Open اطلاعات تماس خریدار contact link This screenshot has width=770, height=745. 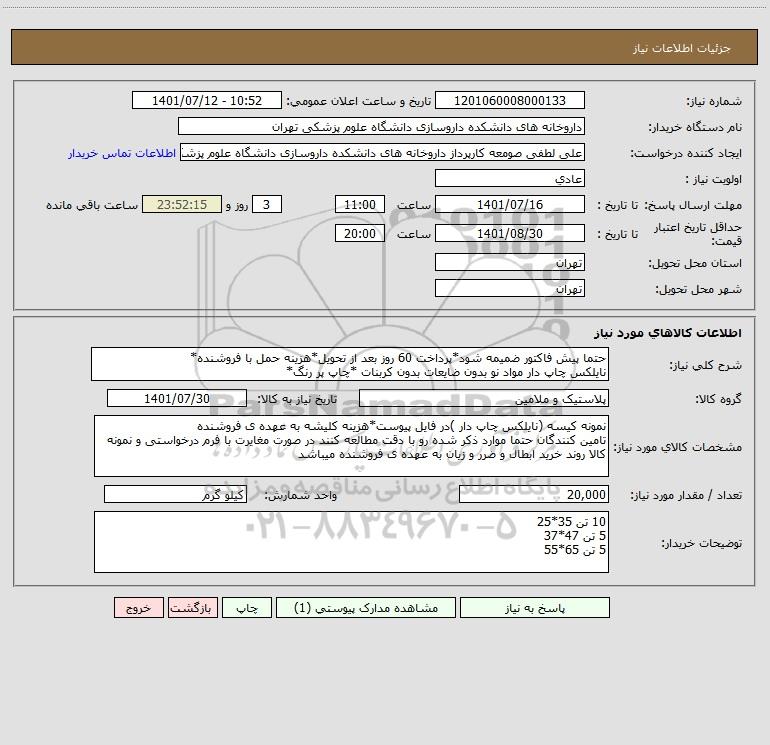(122, 153)
